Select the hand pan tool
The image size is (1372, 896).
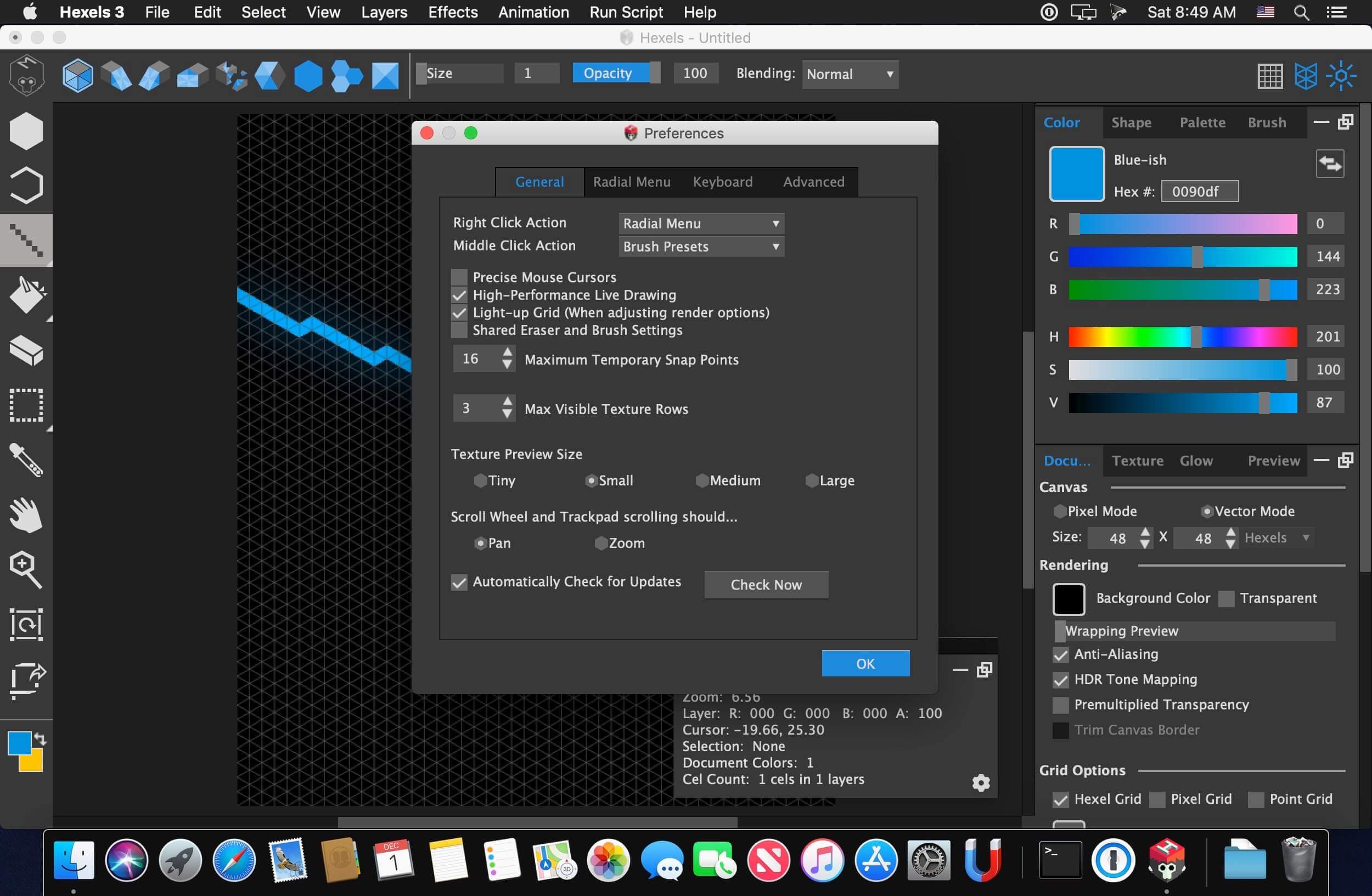tap(26, 514)
